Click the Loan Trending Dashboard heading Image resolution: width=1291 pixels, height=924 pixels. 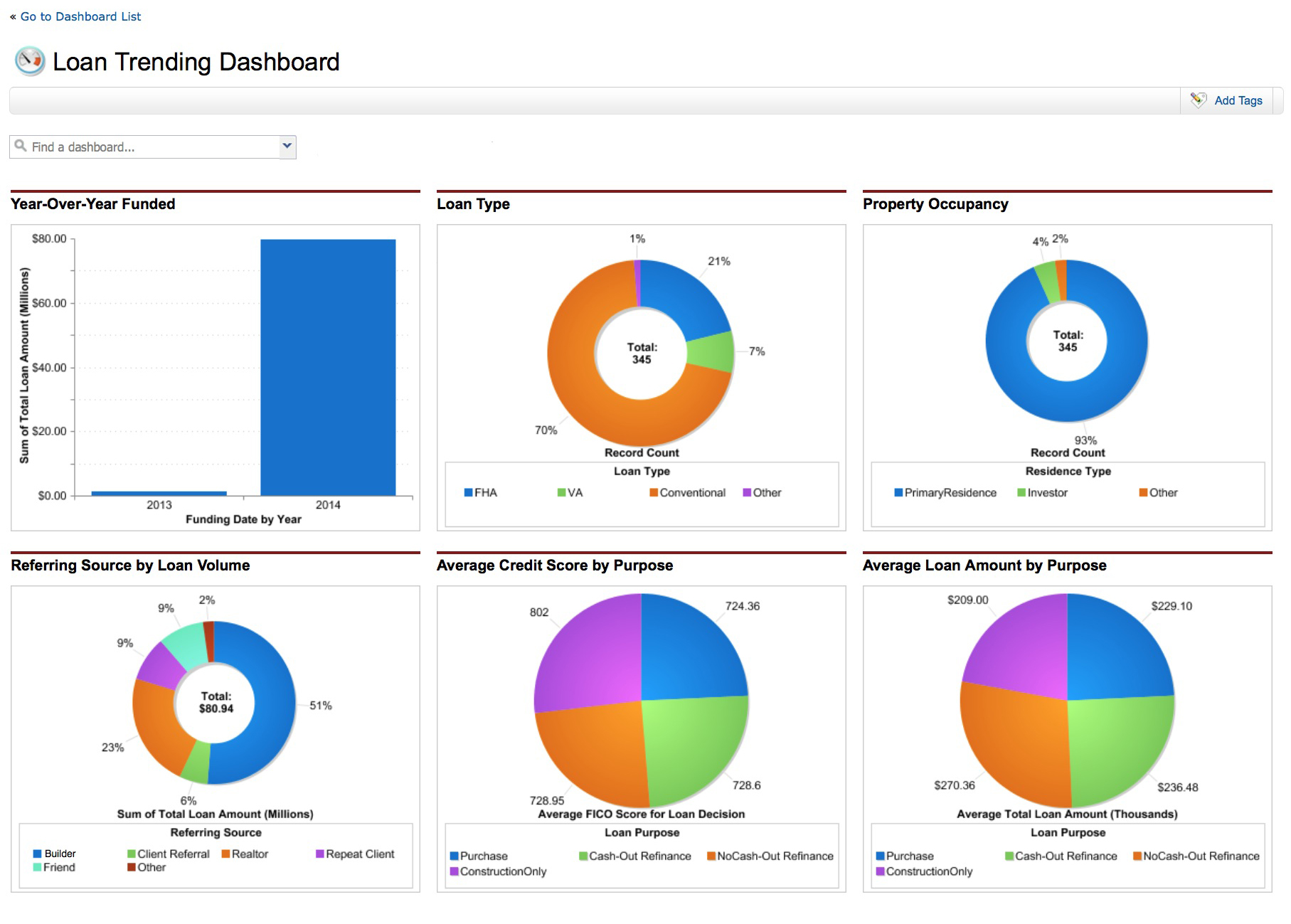tap(196, 62)
